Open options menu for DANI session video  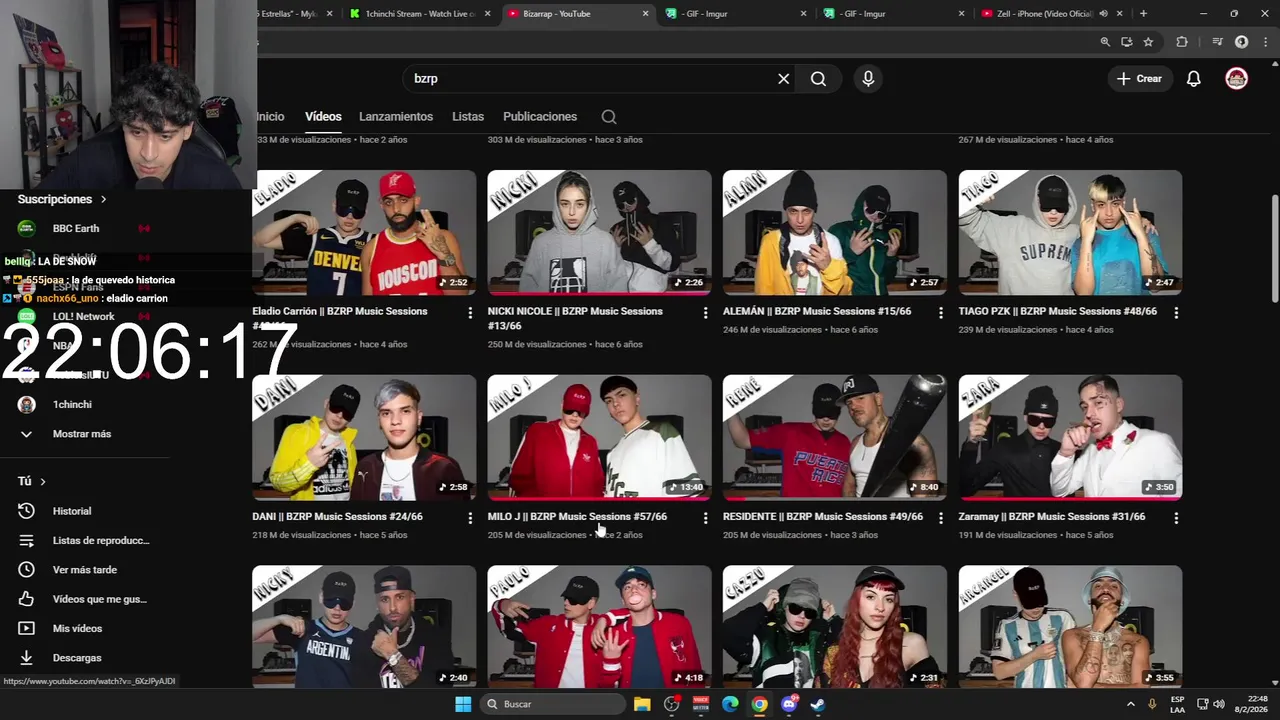tap(470, 518)
